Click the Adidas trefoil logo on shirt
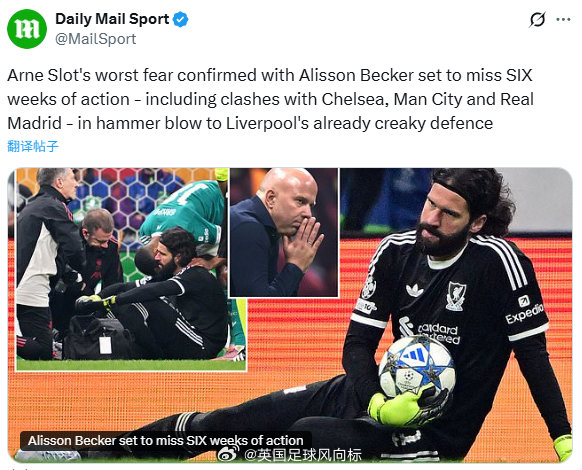This screenshot has width=582, height=470. tap(415, 290)
